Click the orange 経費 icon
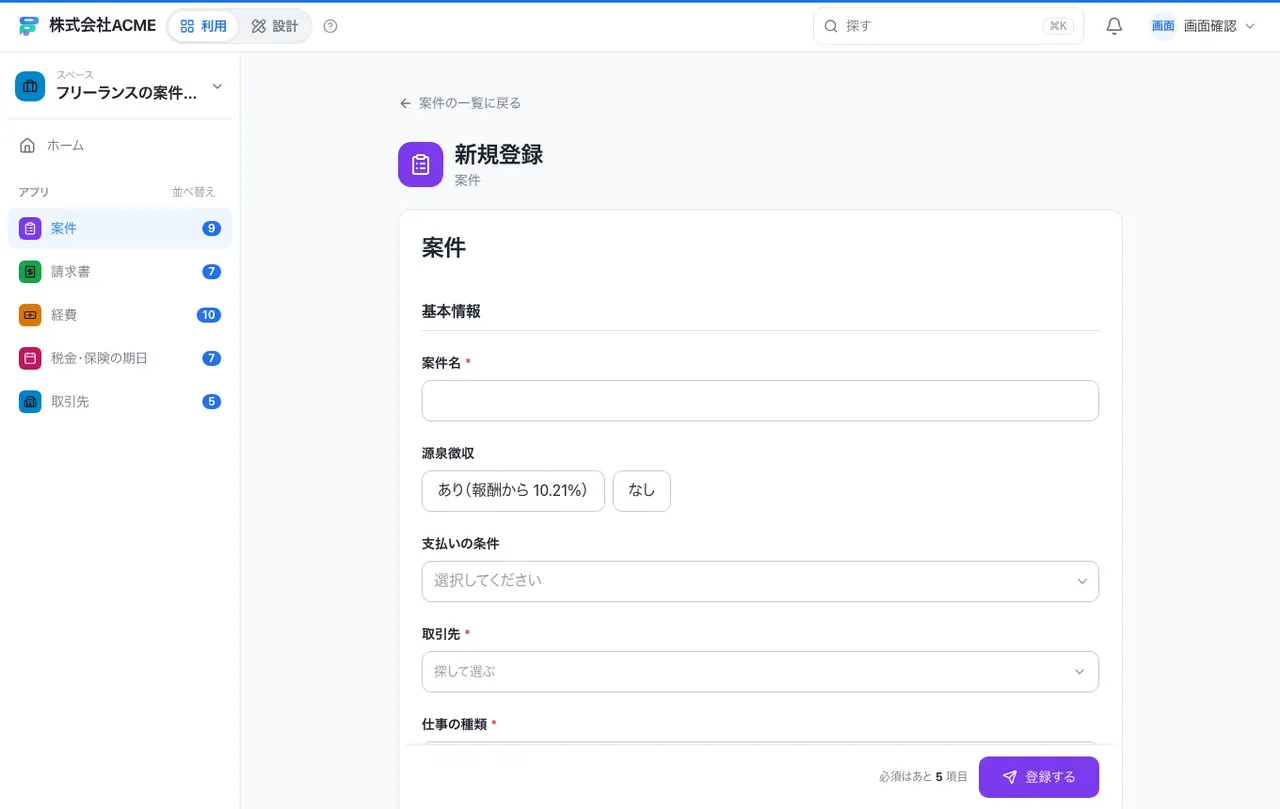This screenshot has height=809, width=1280. [x=30, y=315]
